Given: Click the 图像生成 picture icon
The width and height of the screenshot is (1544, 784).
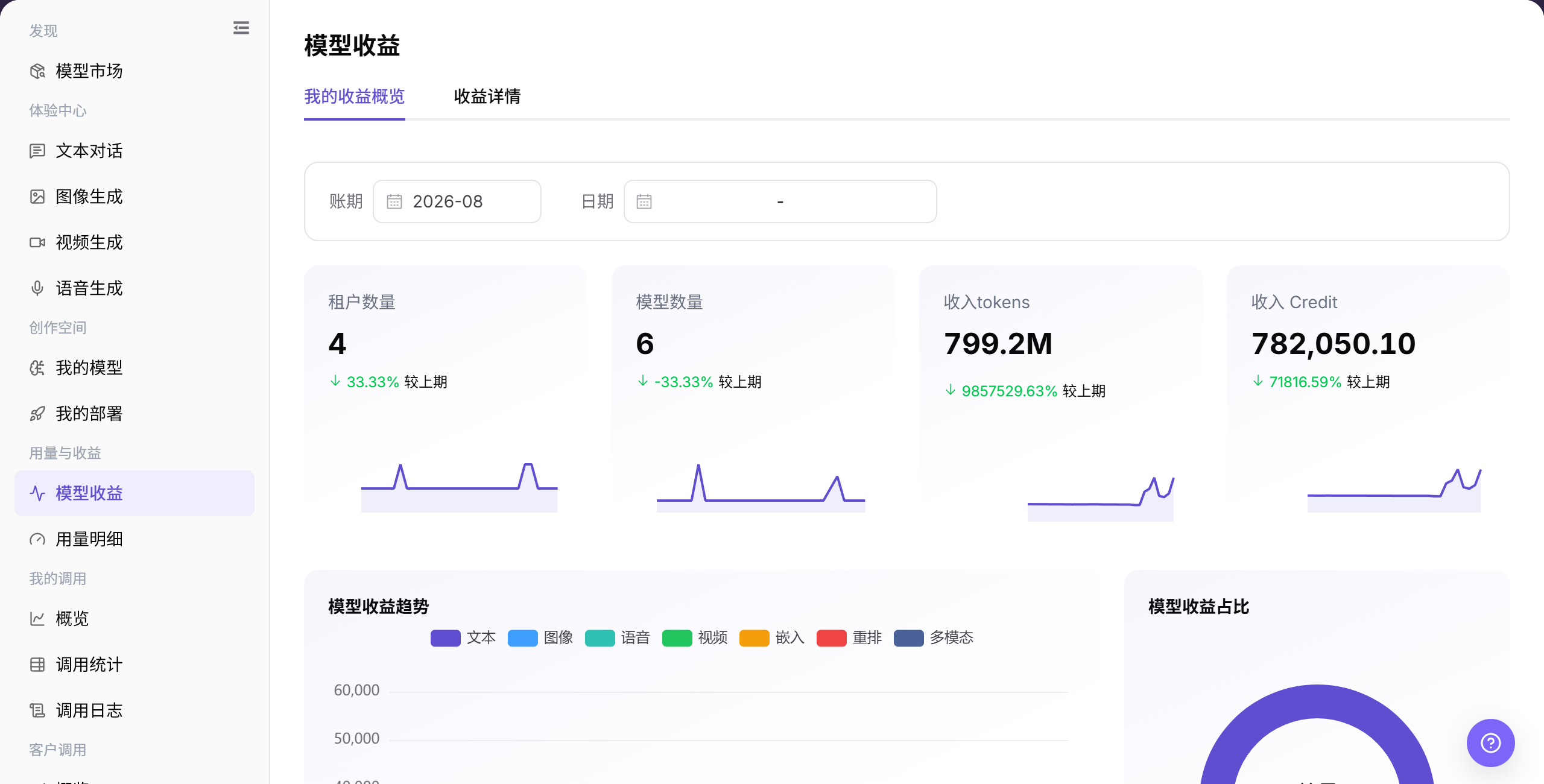Looking at the screenshot, I should pos(37,197).
